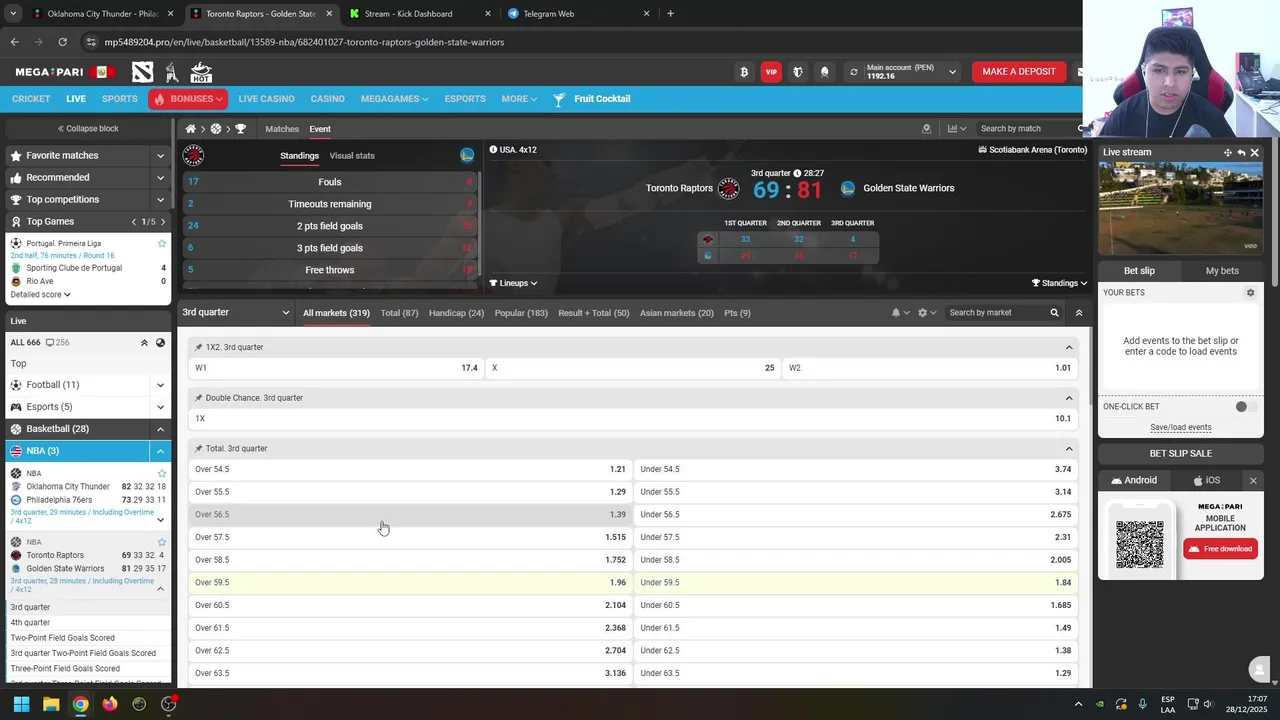Click the red VIP badge icon

(771, 72)
